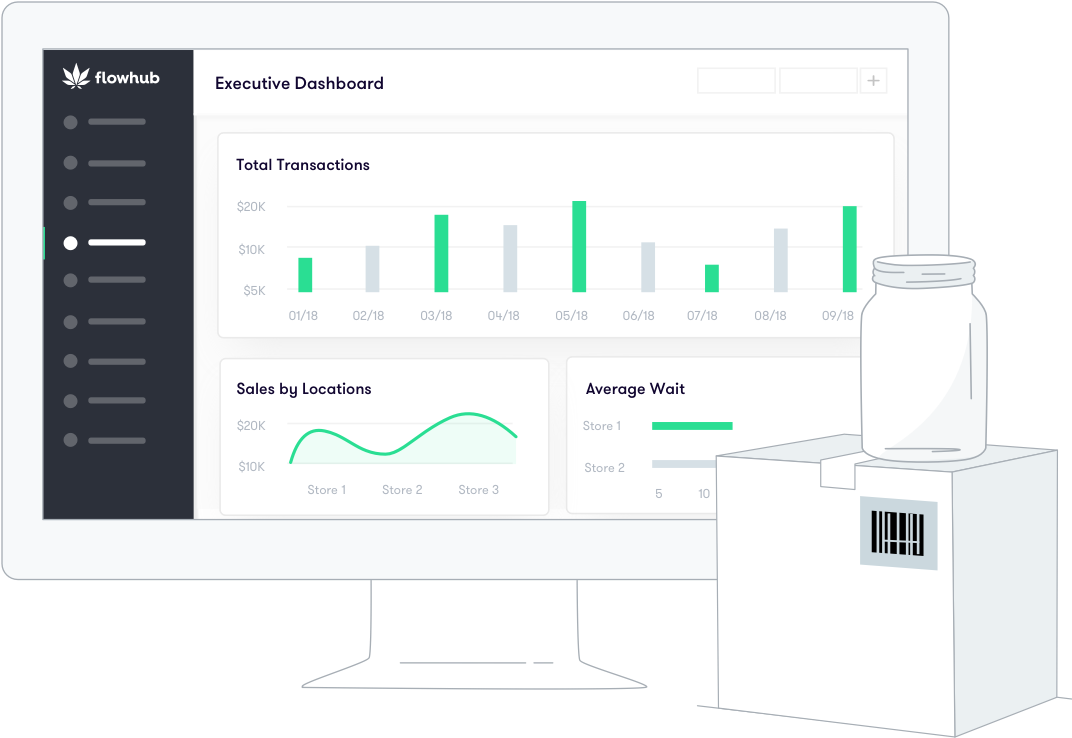1072x738 pixels.
Task: Click the Average Wait heading
Action: pos(635,389)
